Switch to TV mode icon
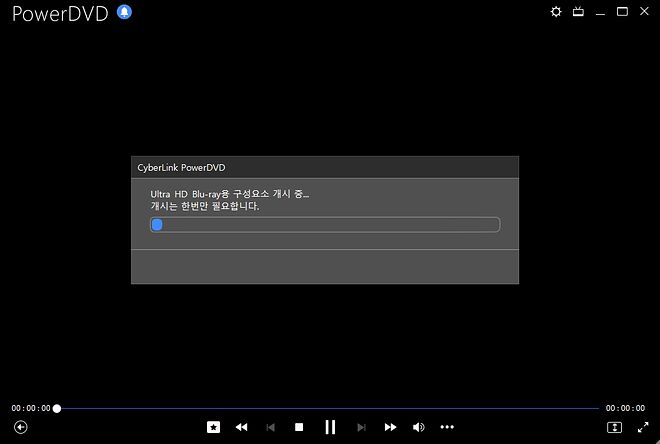 (578, 11)
